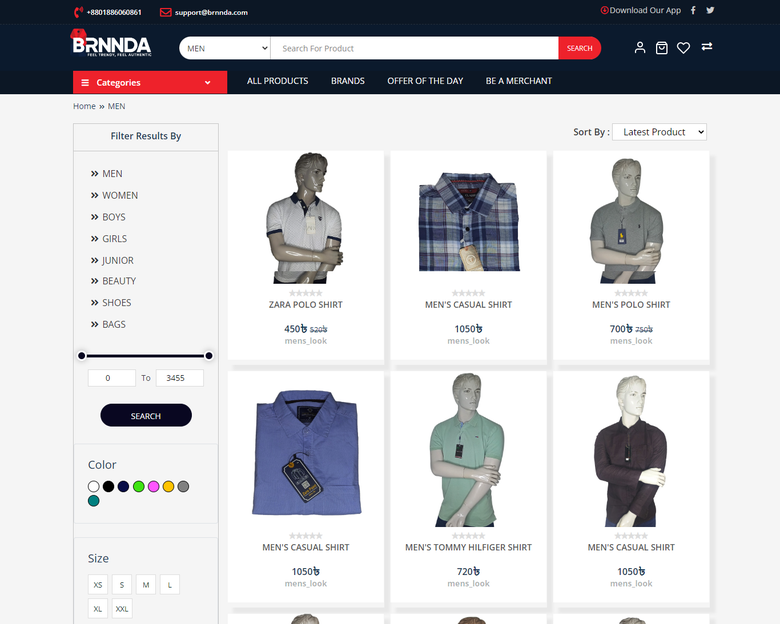
Task: Click the MEN breadcrumb link
Action: pos(116,106)
